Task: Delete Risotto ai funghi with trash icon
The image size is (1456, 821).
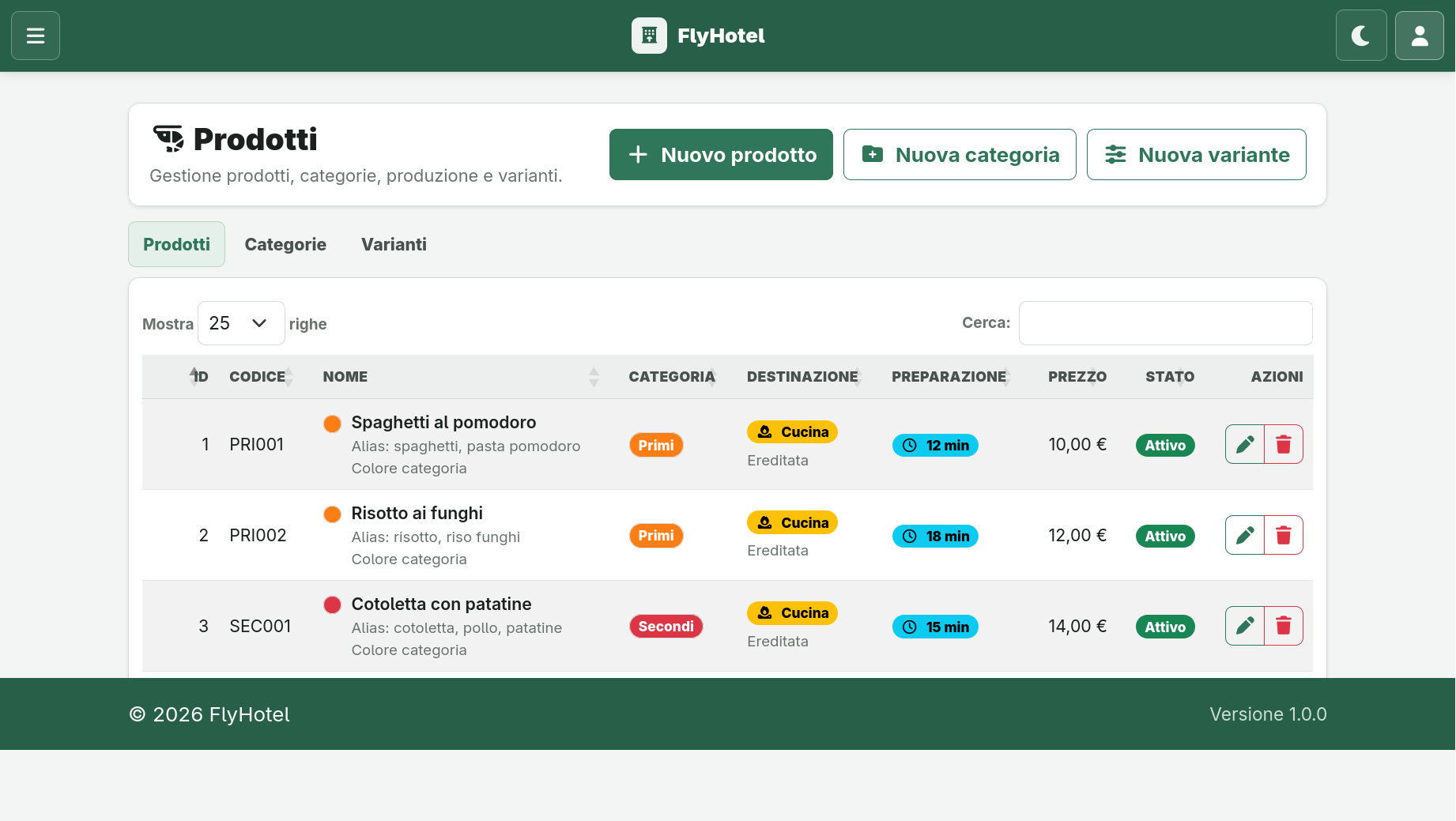Action: [x=1284, y=535]
